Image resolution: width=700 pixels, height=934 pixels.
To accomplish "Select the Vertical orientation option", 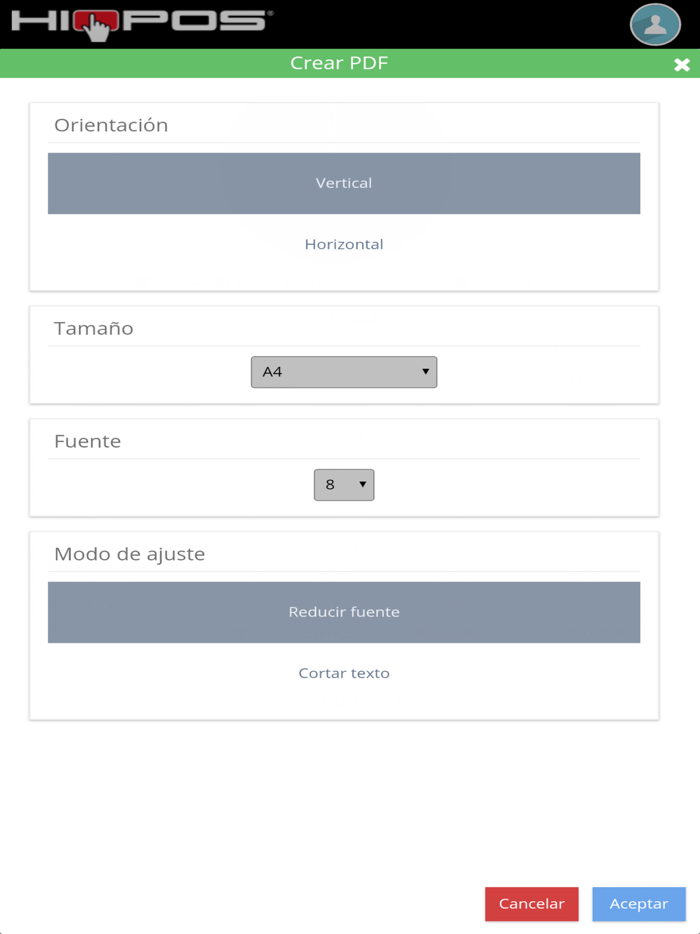I will [x=344, y=183].
